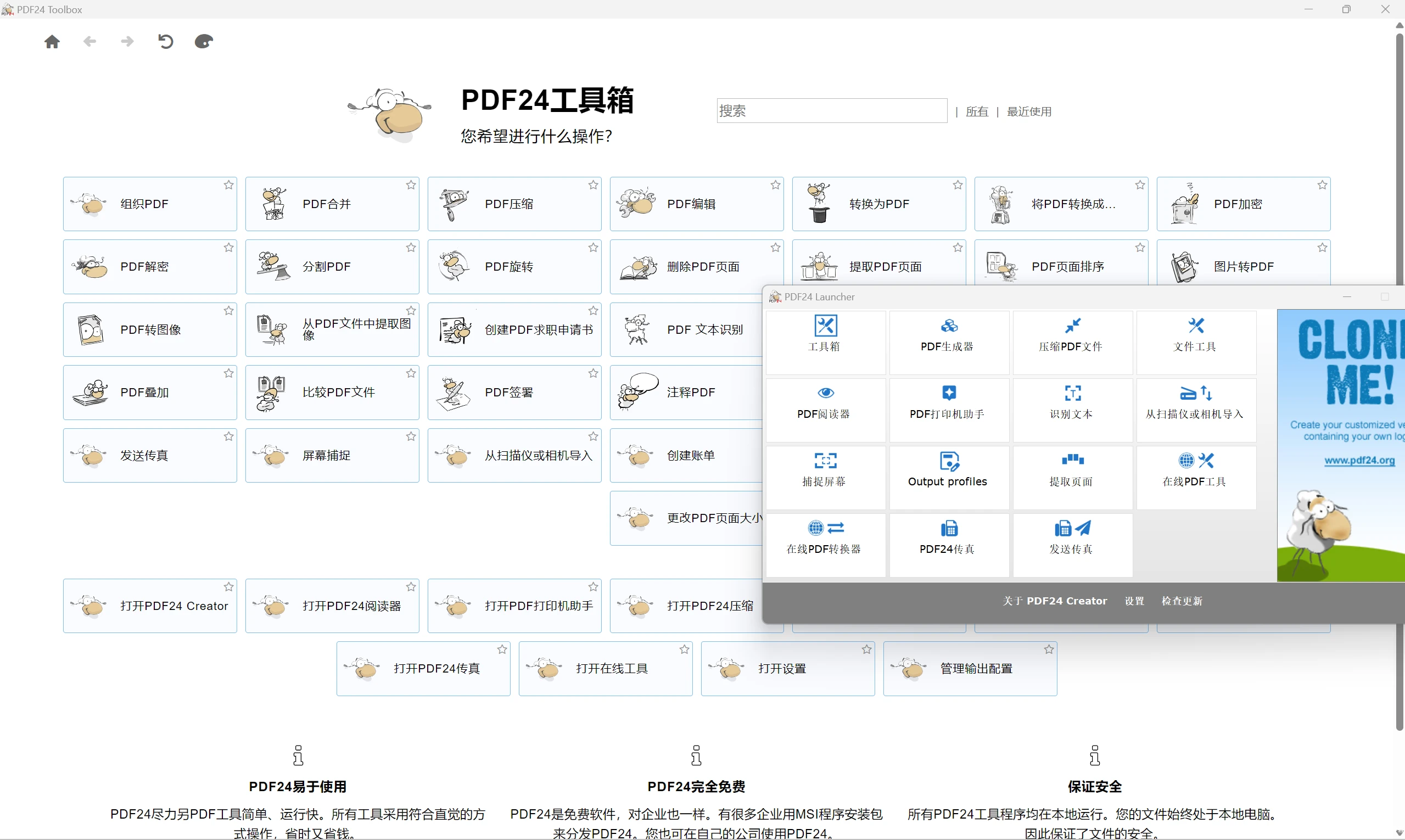Click the back arrow in the toolbar
Viewport: 1405px width, 840px height.
(x=90, y=41)
